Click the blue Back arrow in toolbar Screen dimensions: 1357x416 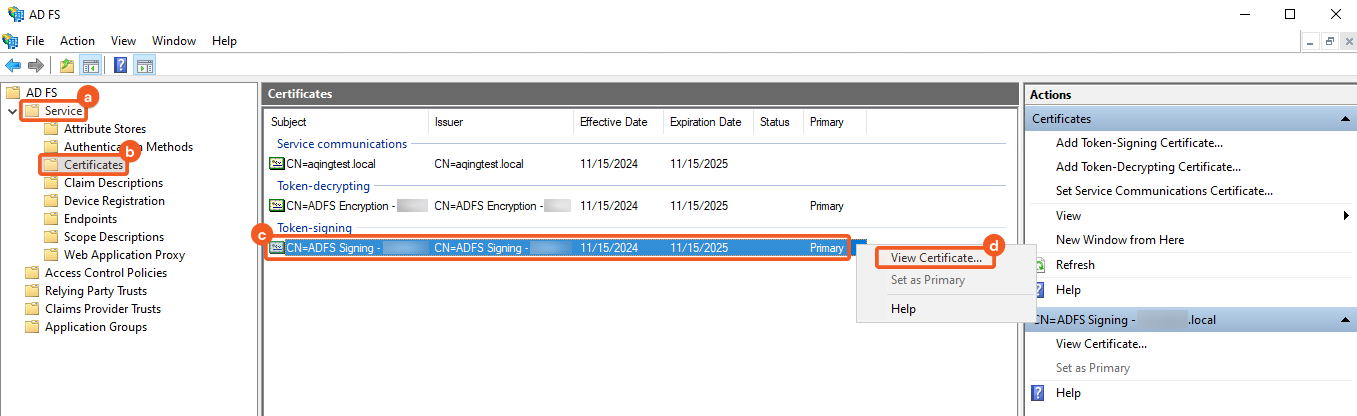13,65
